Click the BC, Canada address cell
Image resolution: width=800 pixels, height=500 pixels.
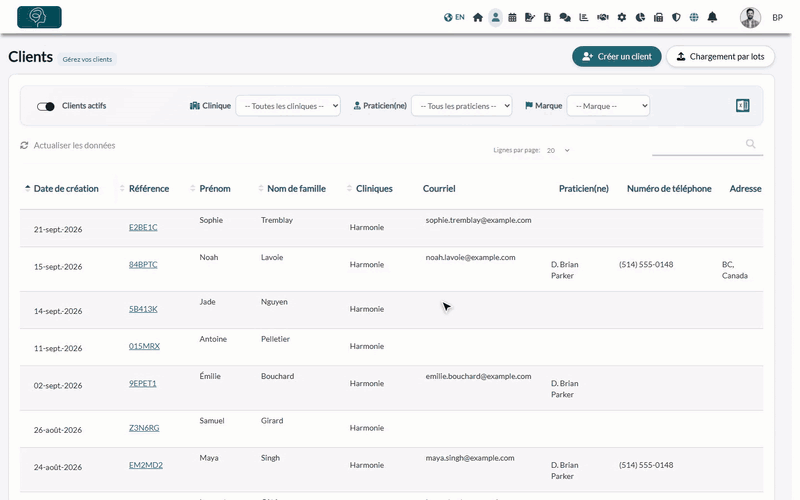click(x=735, y=270)
